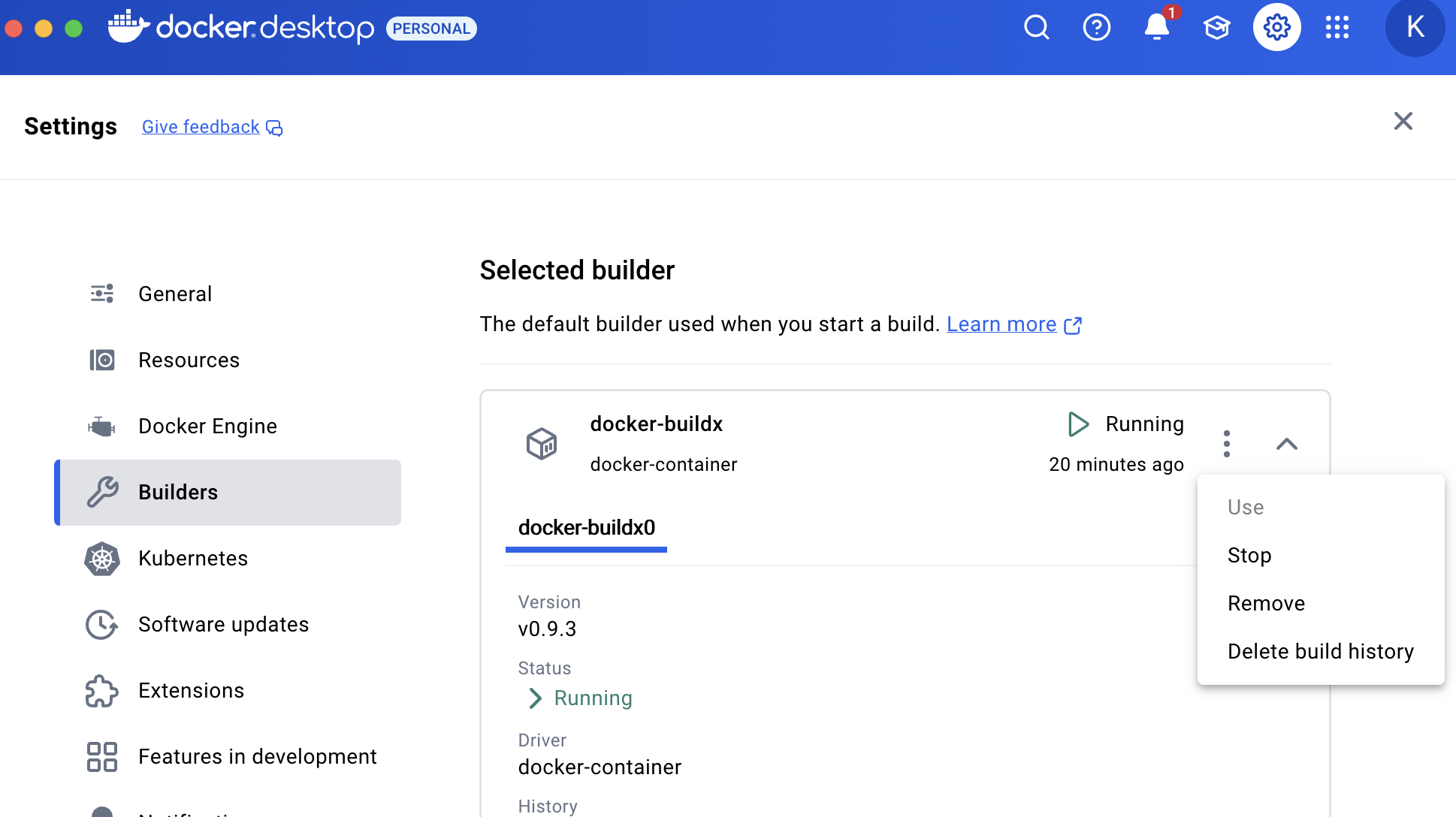
Task: Click the docker-buildx builder cube icon
Action: (x=541, y=444)
